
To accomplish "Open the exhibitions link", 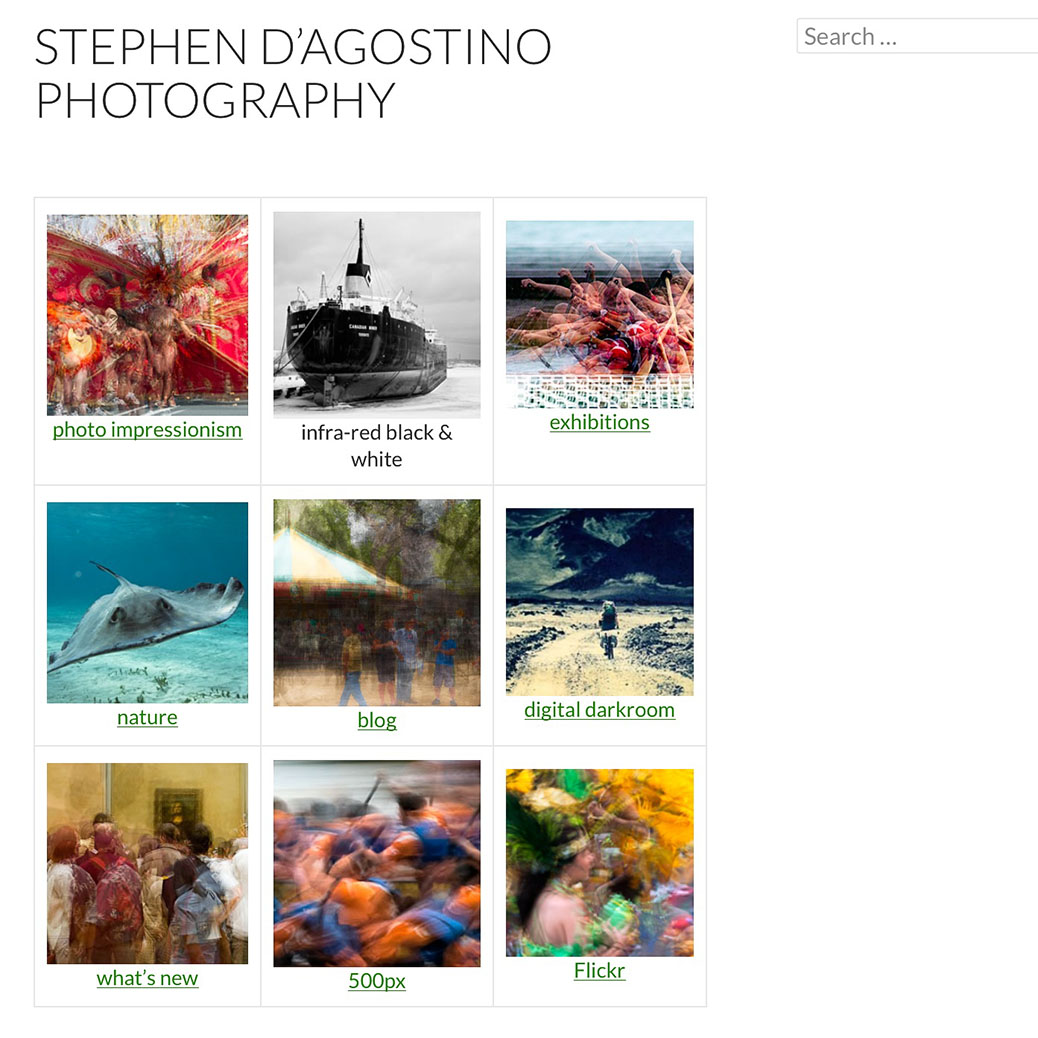I will [x=600, y=422].
